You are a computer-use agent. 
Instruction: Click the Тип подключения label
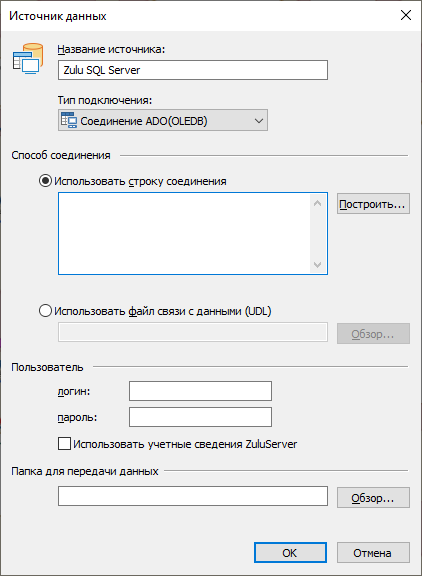(x=105, y=100)
